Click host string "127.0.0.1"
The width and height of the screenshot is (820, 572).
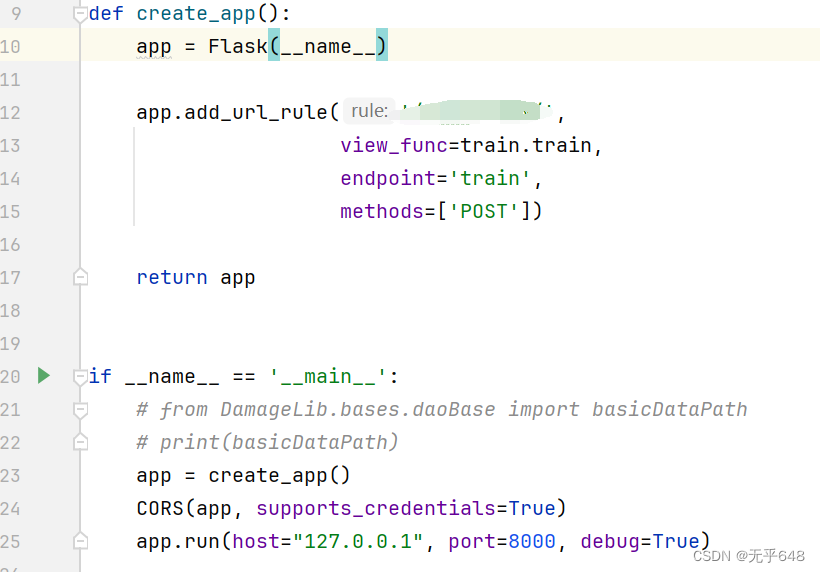tap(358, 541)
